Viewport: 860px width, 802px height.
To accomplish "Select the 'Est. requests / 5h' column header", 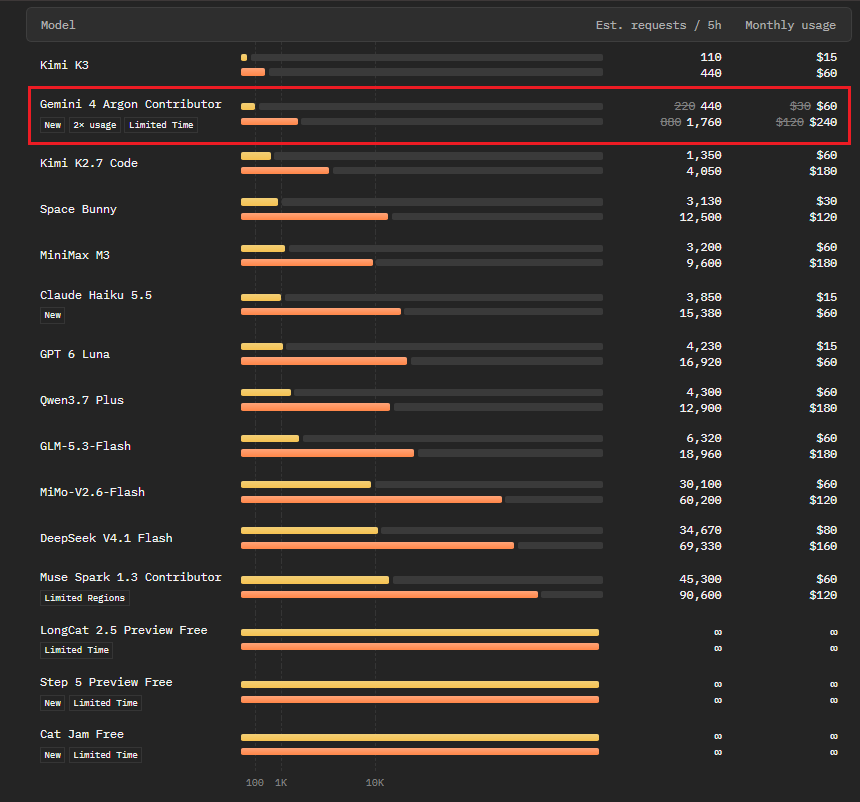I will pyautogui.click(x=658, y=25).
